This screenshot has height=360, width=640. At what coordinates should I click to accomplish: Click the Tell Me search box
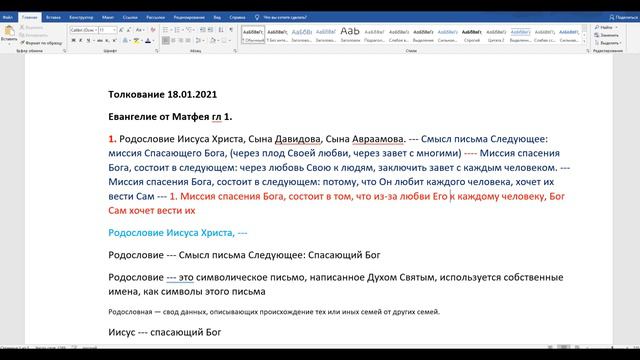click(x=282, y=18)
